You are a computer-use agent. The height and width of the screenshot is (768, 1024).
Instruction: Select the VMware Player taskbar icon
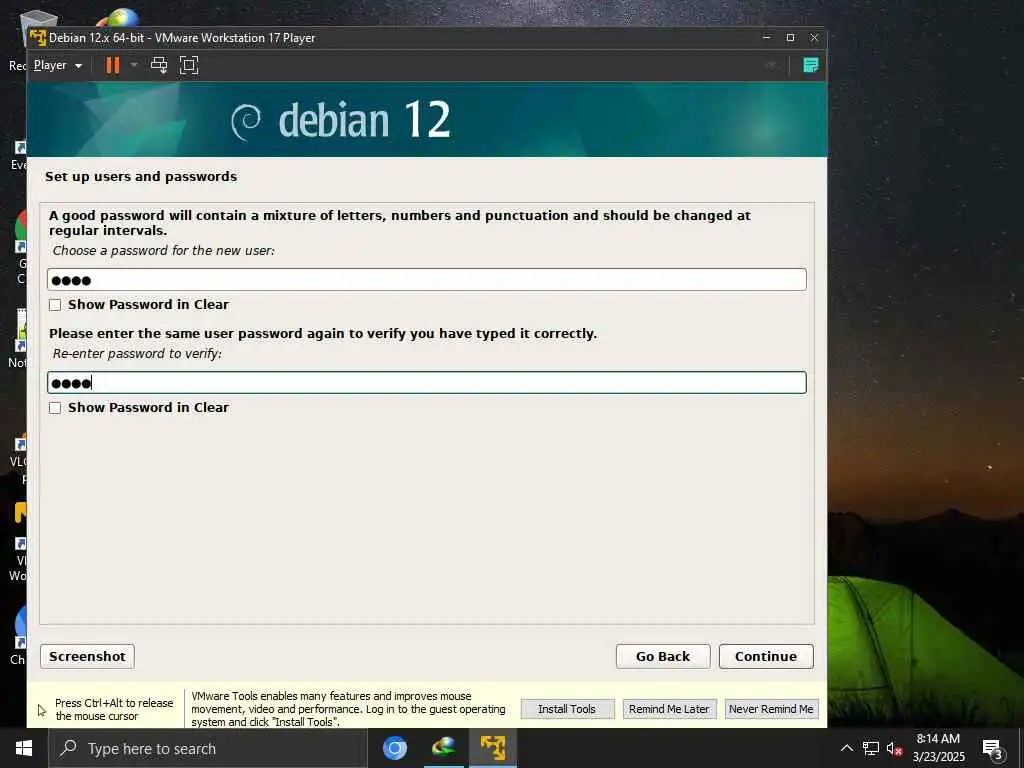(x=492, y=748)
